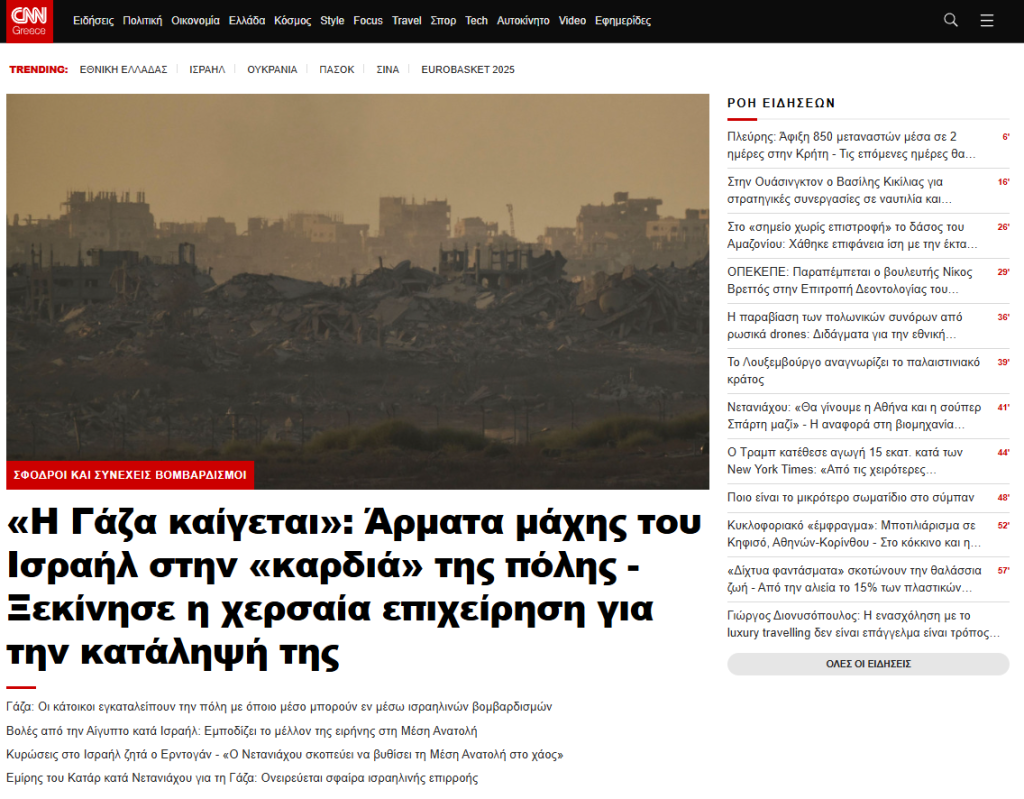
Task: Open the Gaza ruins headline image
Action: pyautogui.click(x=357, y=277)
